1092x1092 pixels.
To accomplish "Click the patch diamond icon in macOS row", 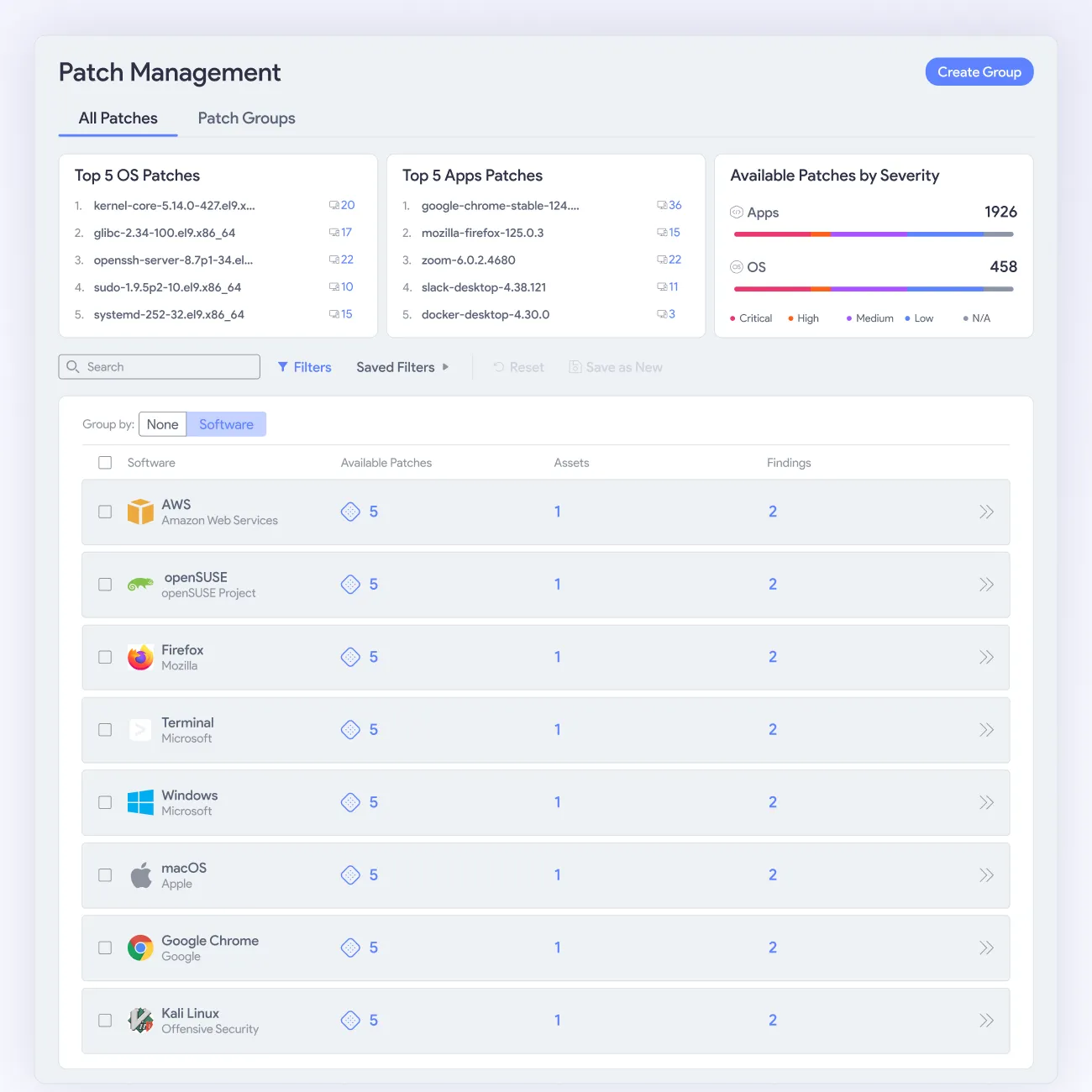I will [x=350, y=875].
